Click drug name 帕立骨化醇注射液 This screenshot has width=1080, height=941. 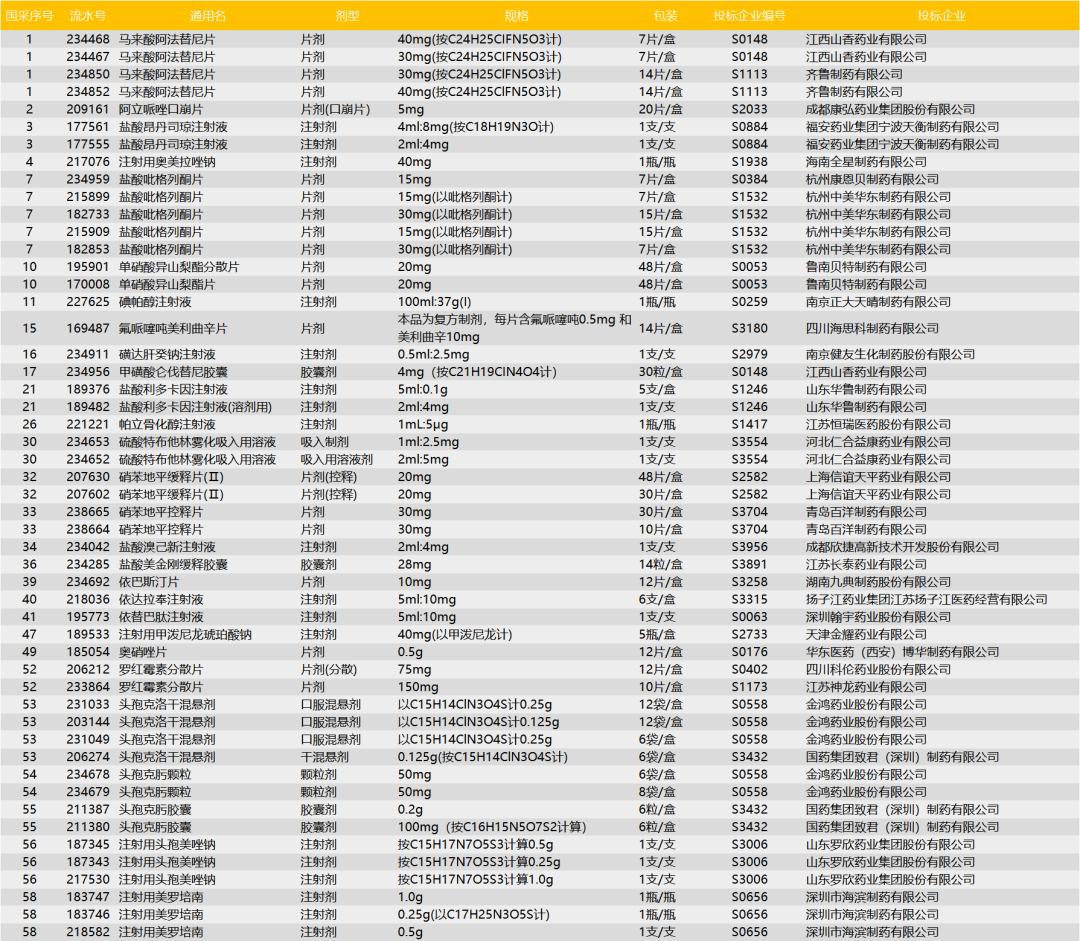coord(167,424)
